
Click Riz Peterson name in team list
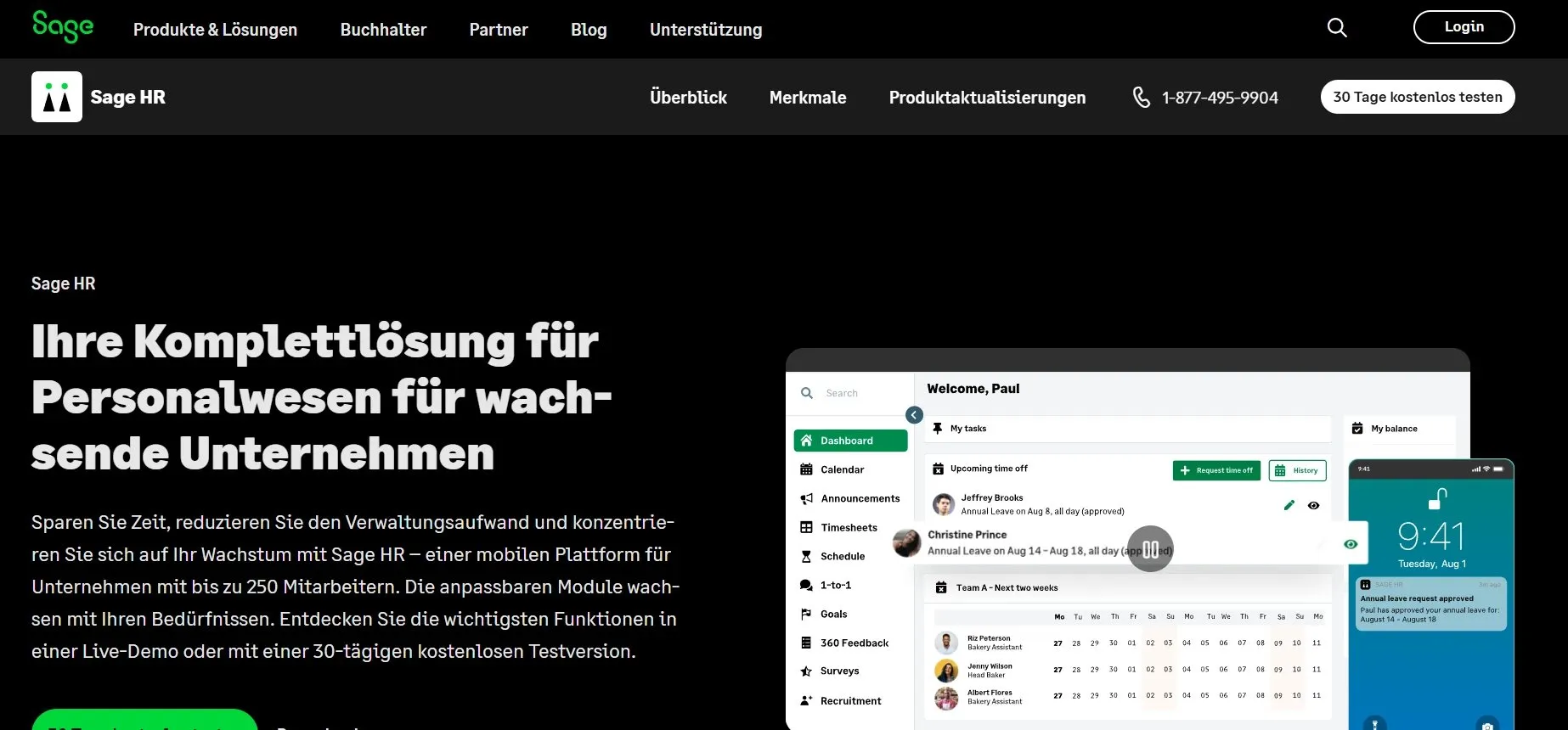coord(989,638)
